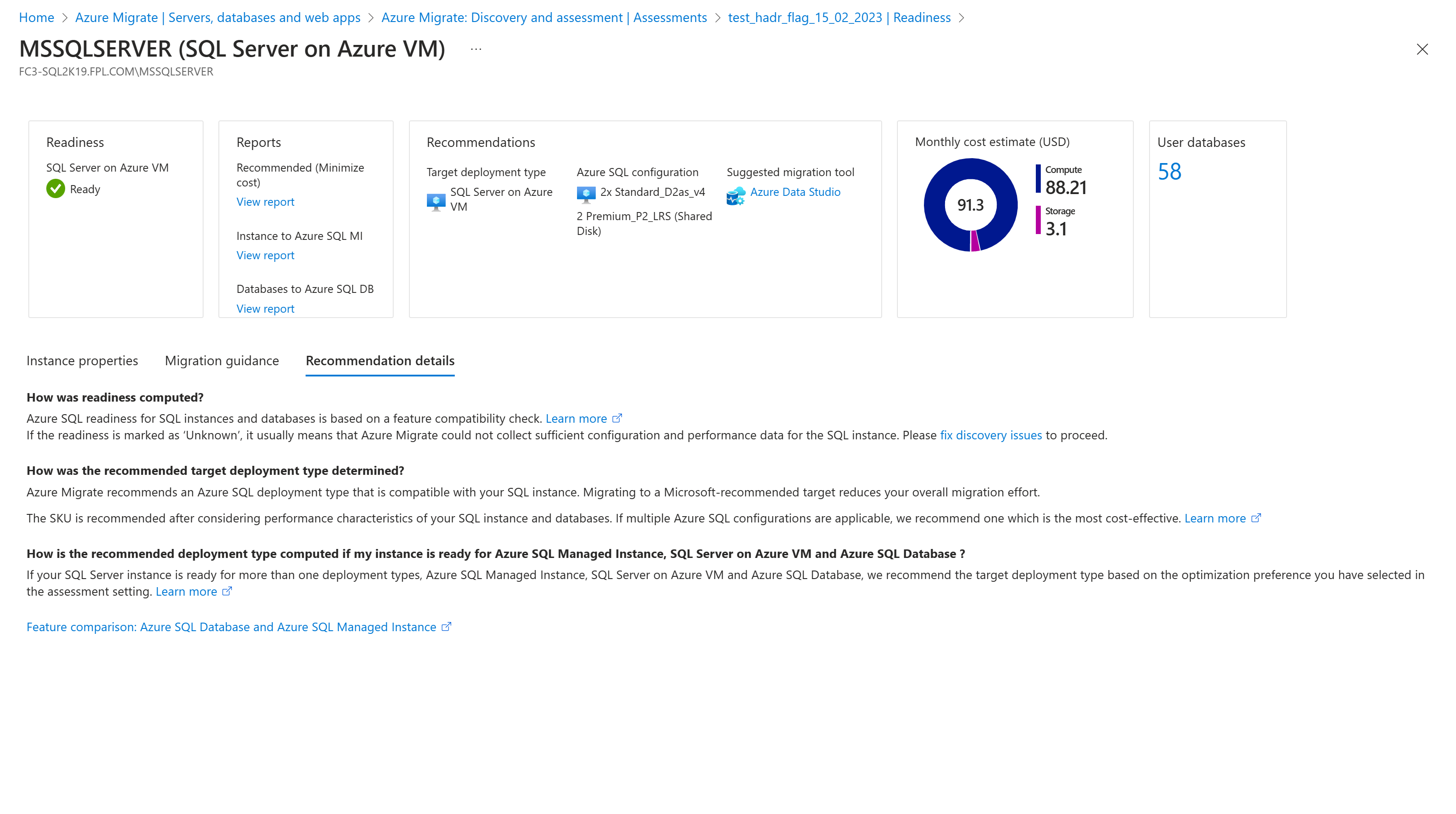Select the Recommendation details tab

380,360
